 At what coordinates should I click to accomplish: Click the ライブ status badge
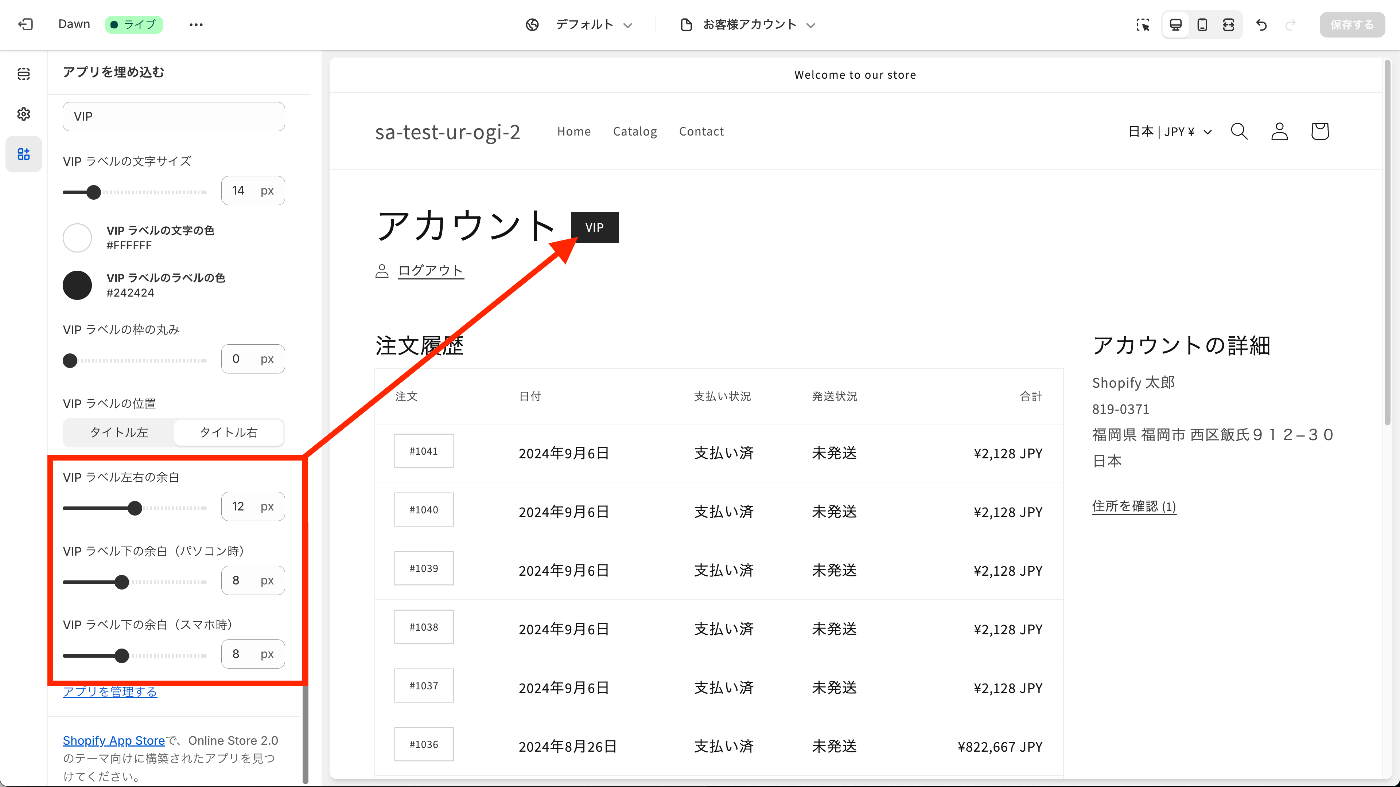coord(134,24)
